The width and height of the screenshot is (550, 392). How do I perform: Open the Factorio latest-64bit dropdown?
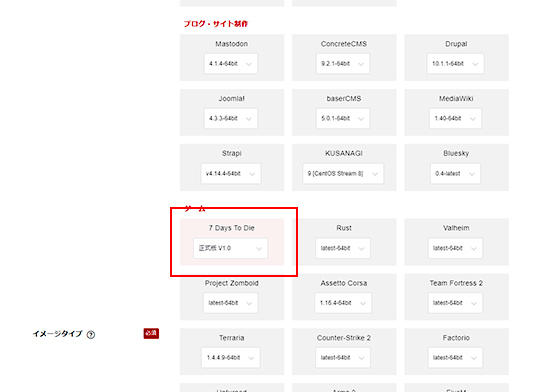coord(455,358)
